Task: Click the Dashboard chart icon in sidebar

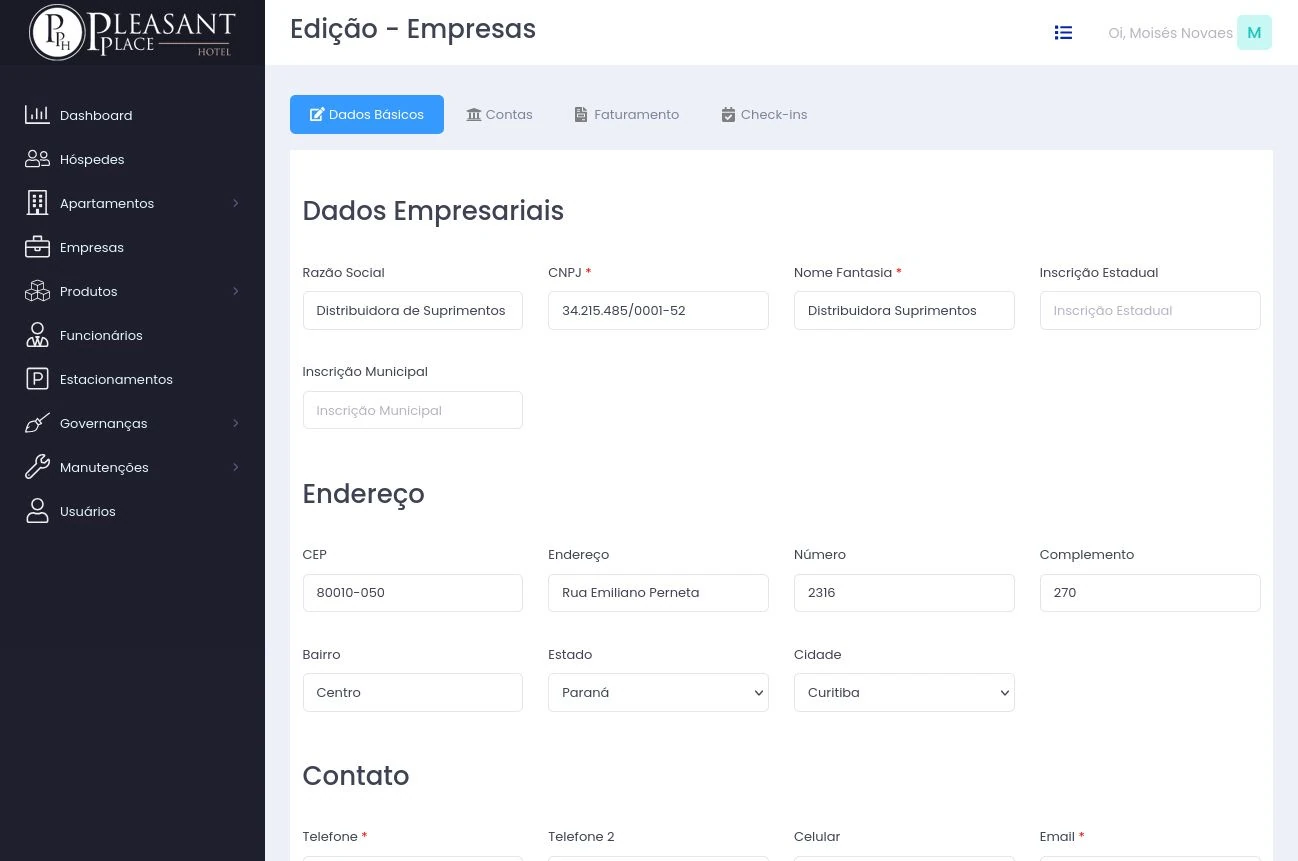Action: (x=37, y=115)
